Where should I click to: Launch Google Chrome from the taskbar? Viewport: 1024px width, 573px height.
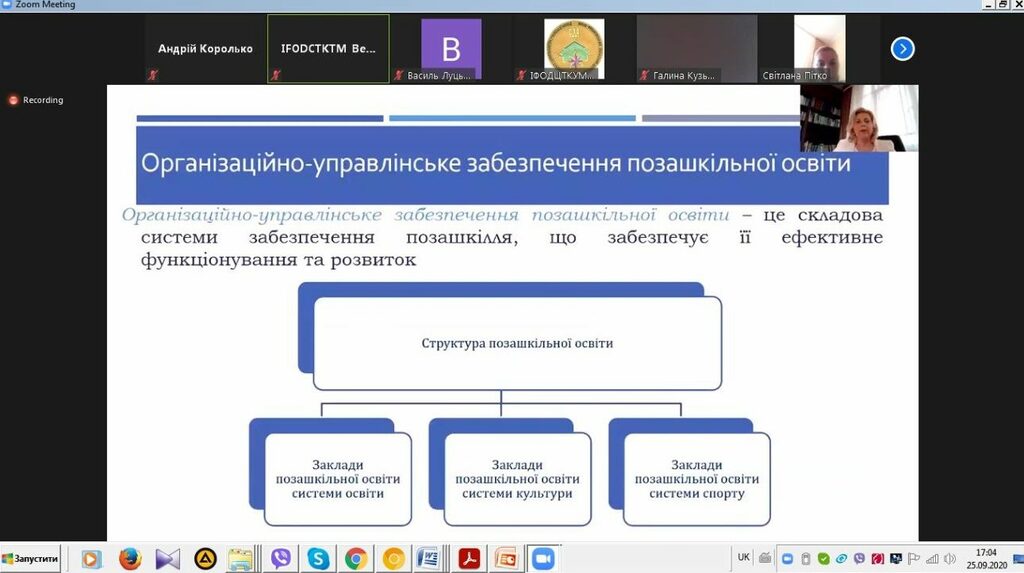click(x=356, y=559)
